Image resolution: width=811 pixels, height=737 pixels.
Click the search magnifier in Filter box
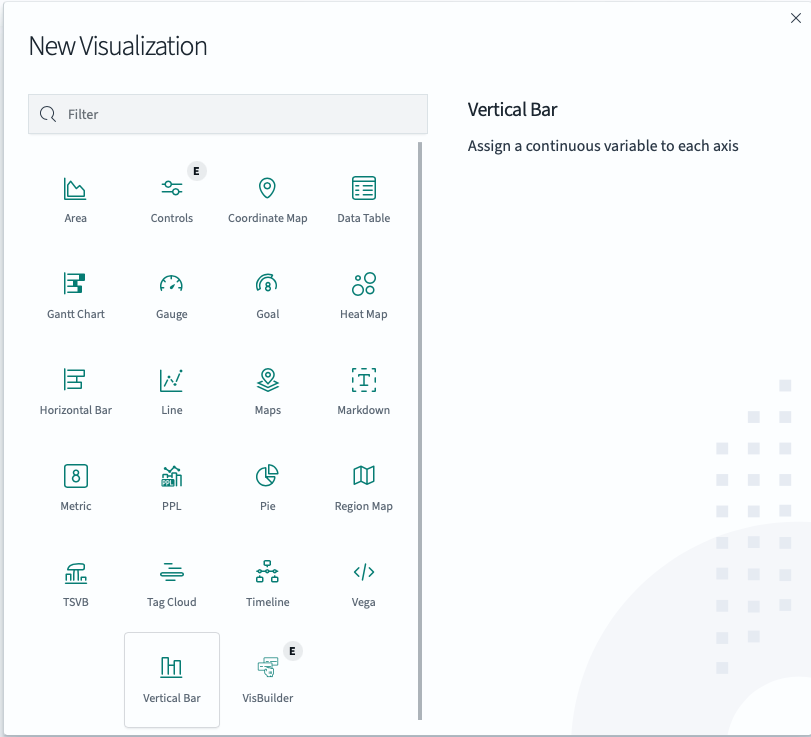tap(48, 114)
